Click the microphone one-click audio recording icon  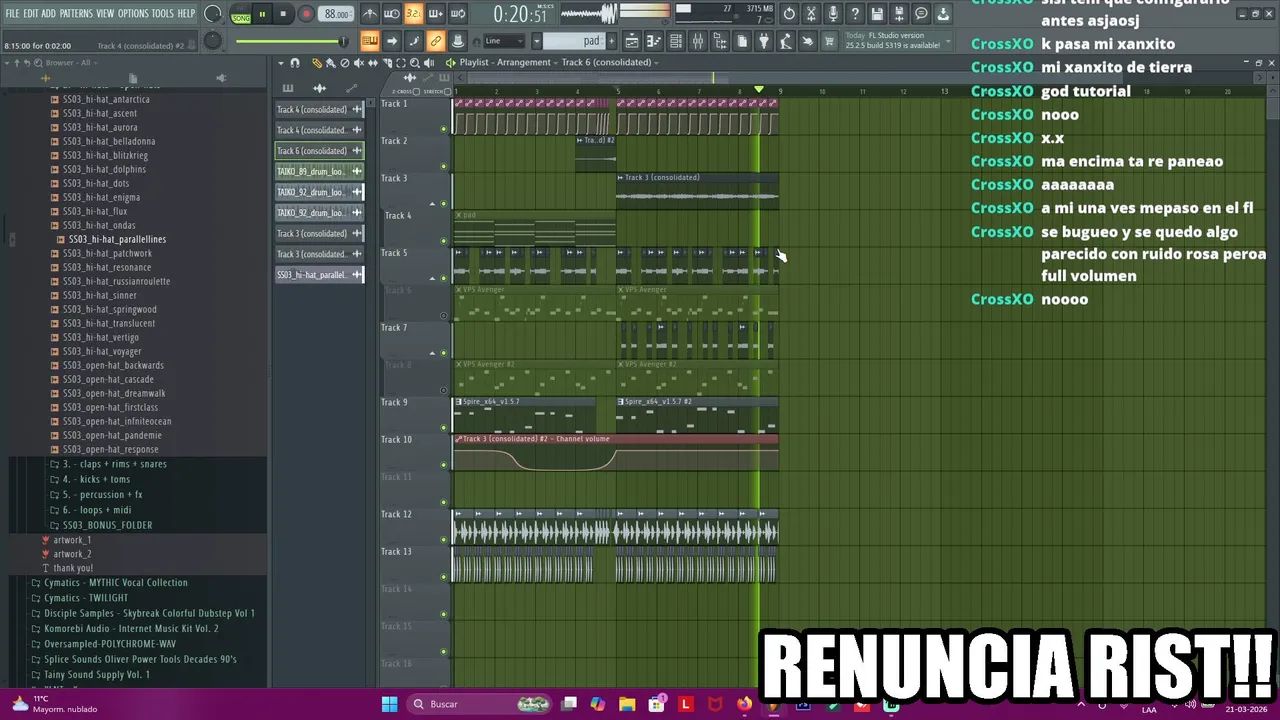(x=833, y=14)
